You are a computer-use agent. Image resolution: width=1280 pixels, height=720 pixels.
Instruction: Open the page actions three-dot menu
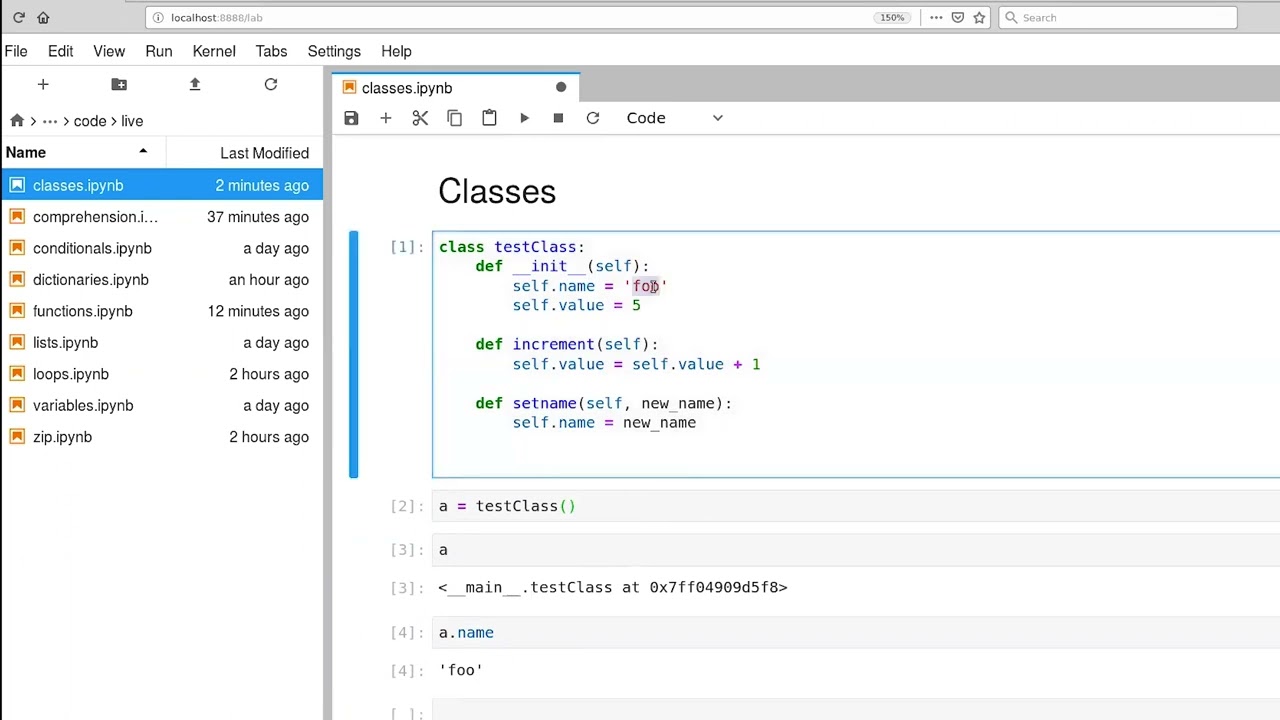(x=936, y=17)
